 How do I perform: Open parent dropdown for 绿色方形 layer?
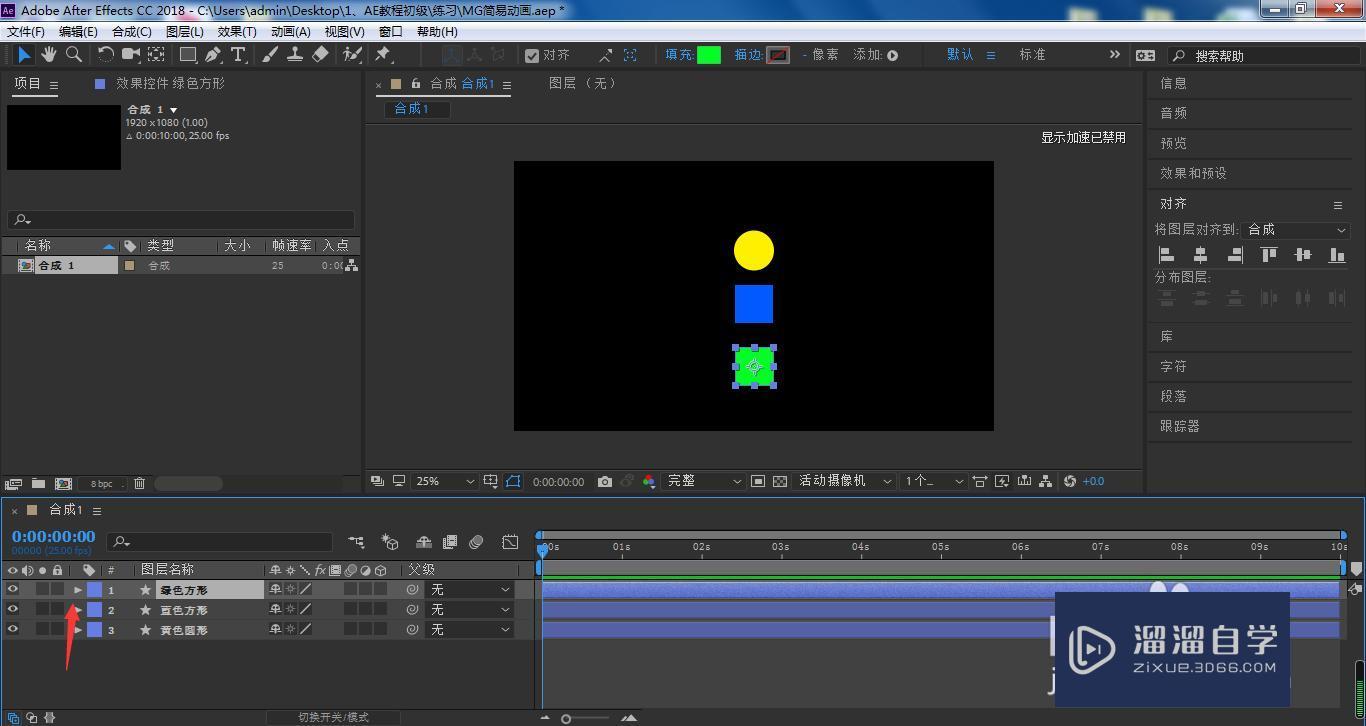pos(470,590)
